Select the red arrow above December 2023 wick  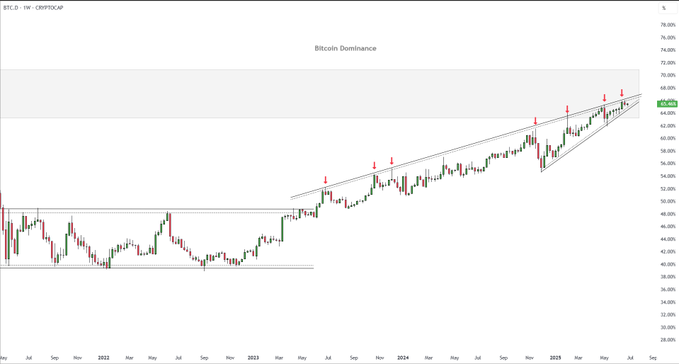pyautogui.click(x=391, y=161)
